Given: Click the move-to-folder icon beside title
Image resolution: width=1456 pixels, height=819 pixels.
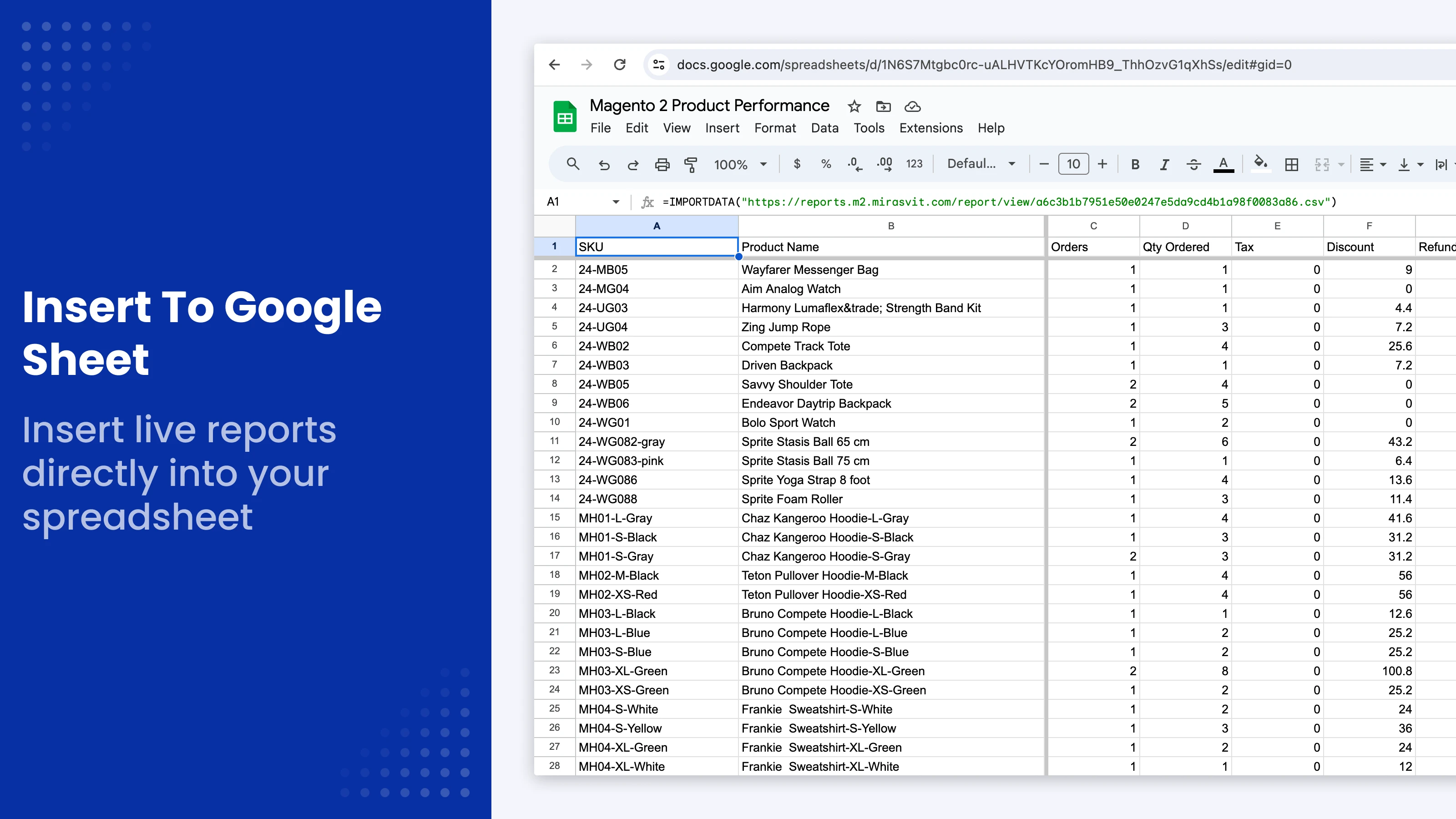Looking at the screenshot, I should coord(884,106).
